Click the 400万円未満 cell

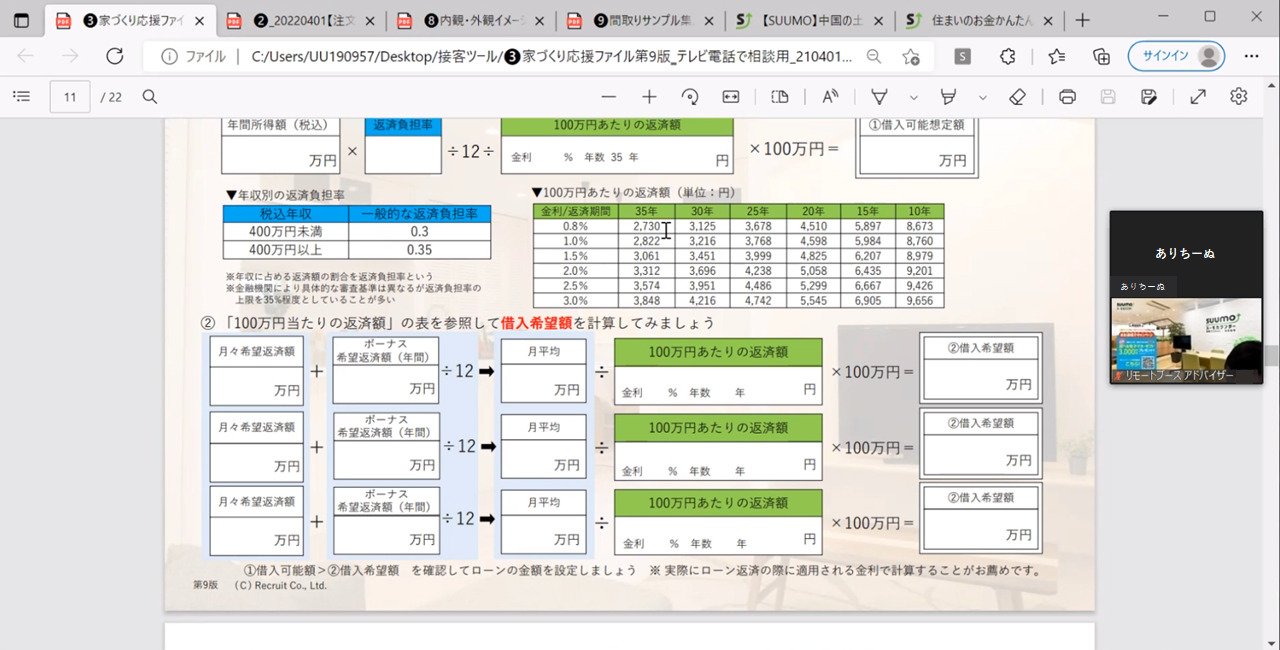click(x=286, y=232)
